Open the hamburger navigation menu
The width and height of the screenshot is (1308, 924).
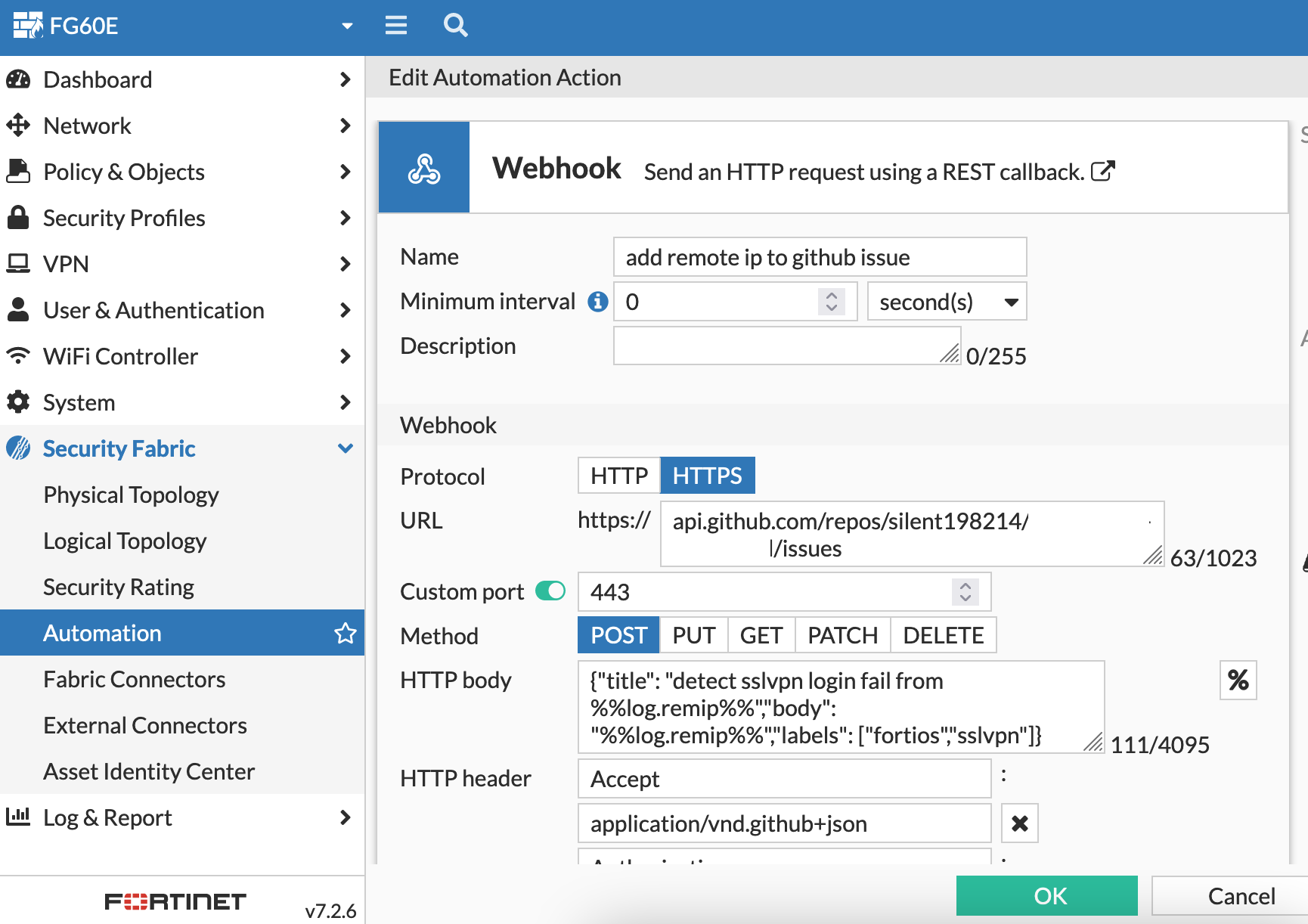pyautogui.click(x=395, y=25)
